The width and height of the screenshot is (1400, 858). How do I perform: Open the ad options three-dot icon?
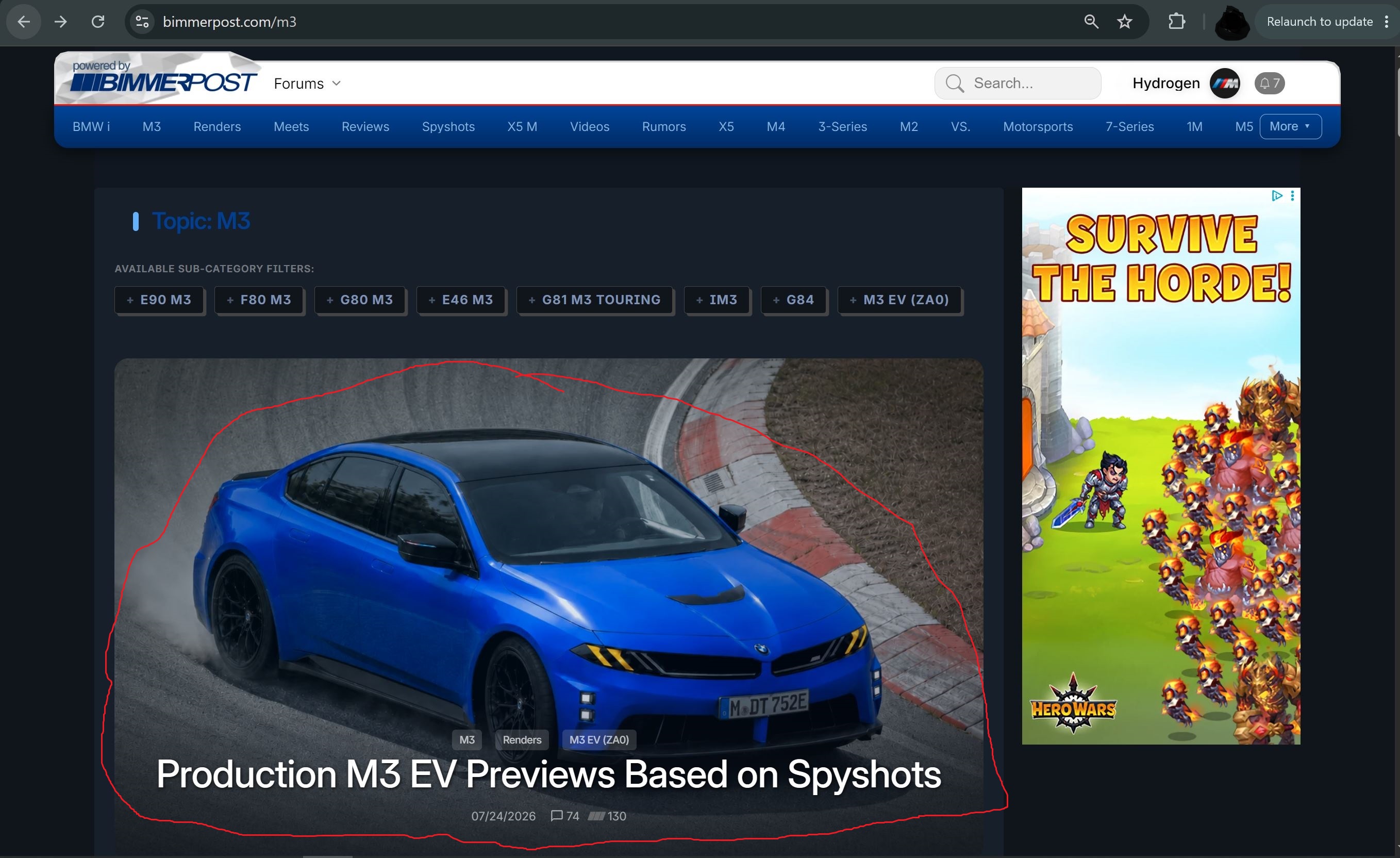[x=1293, y=195]
